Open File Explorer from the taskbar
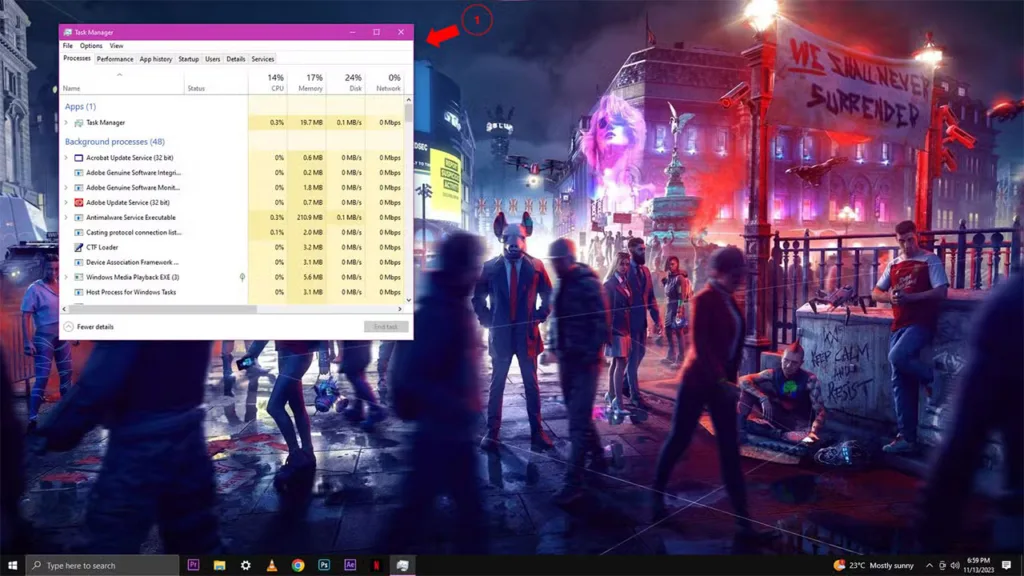 click(x=219, y=565)
